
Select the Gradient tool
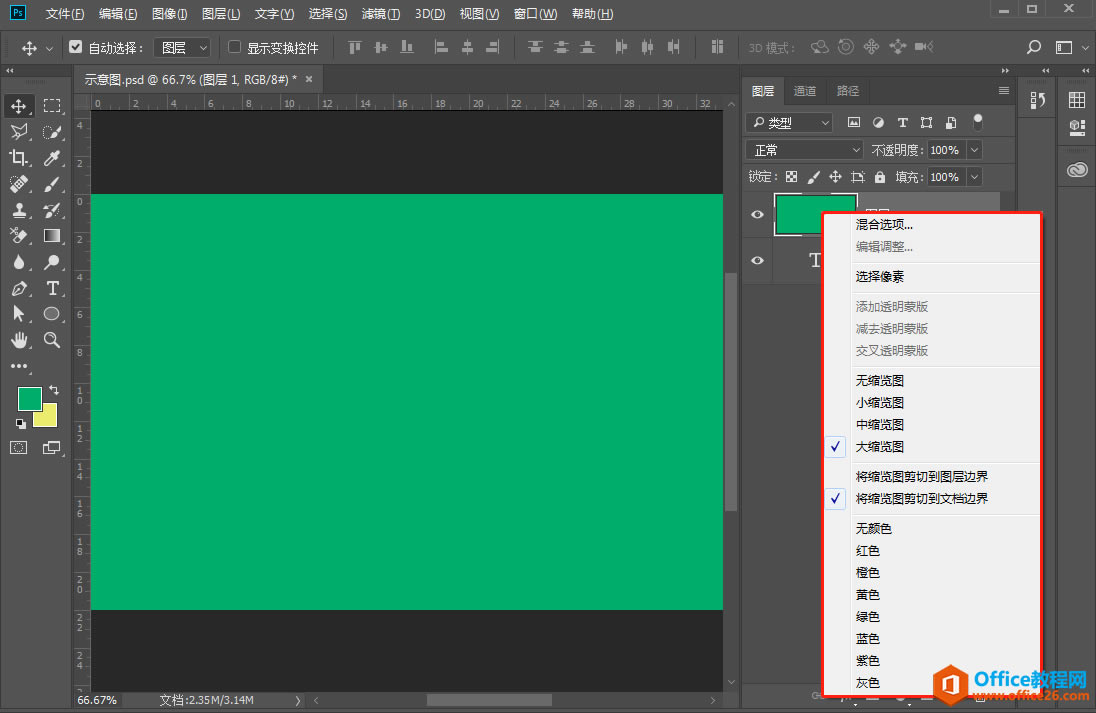point(52,236)
